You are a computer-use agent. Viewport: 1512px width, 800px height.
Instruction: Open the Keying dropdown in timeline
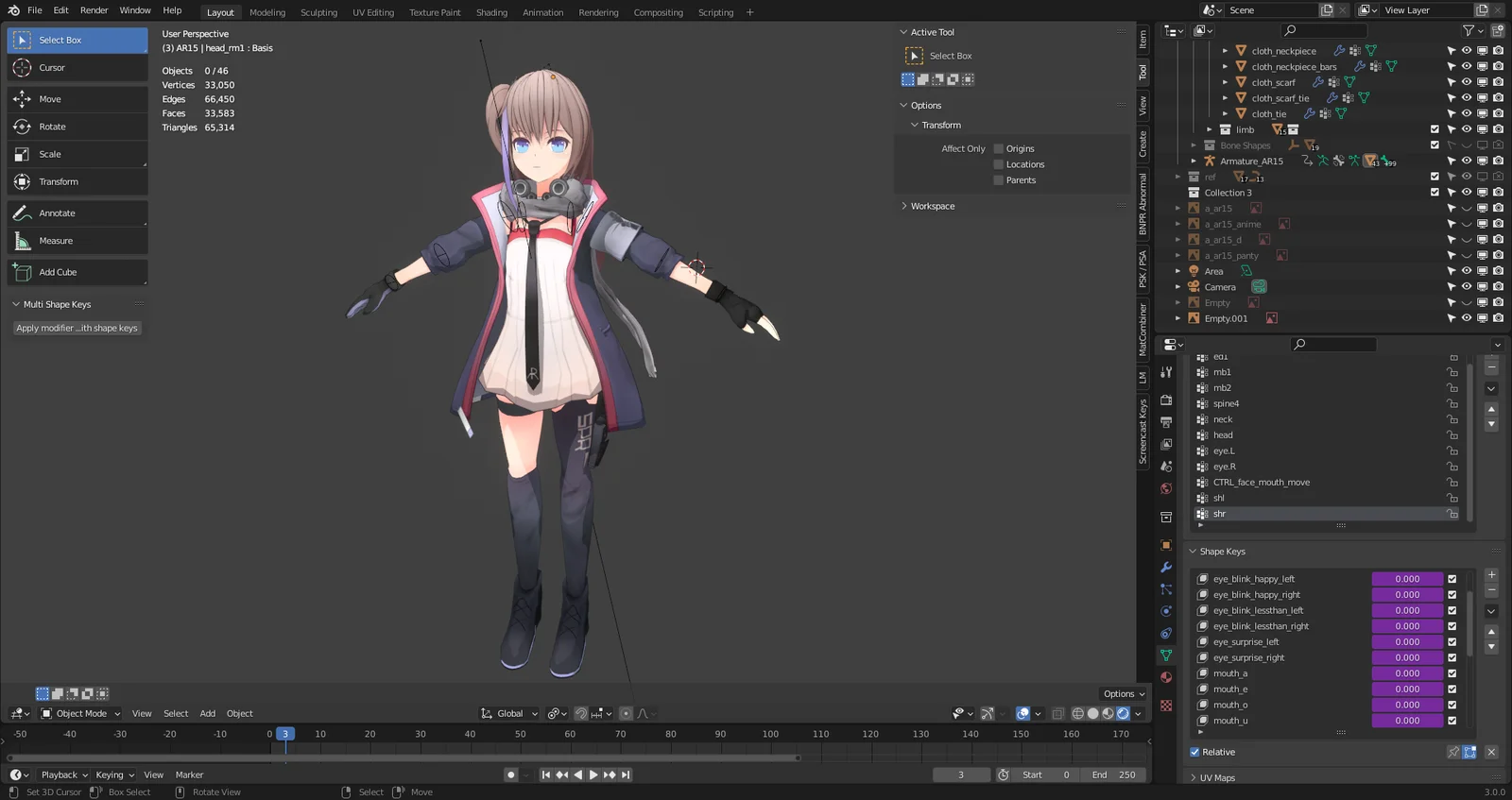point(114,774)
